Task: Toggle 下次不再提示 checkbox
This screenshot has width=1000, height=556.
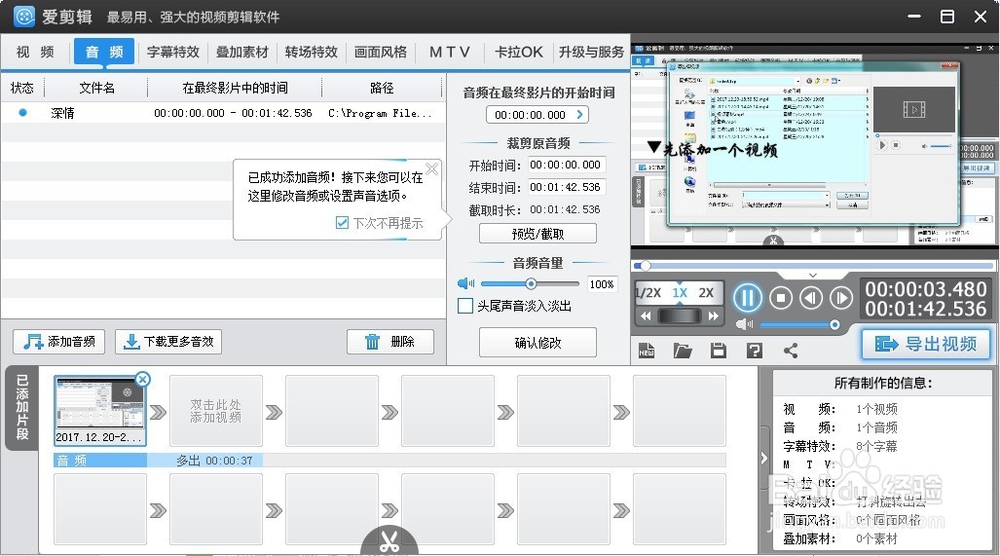Action: 342,223
